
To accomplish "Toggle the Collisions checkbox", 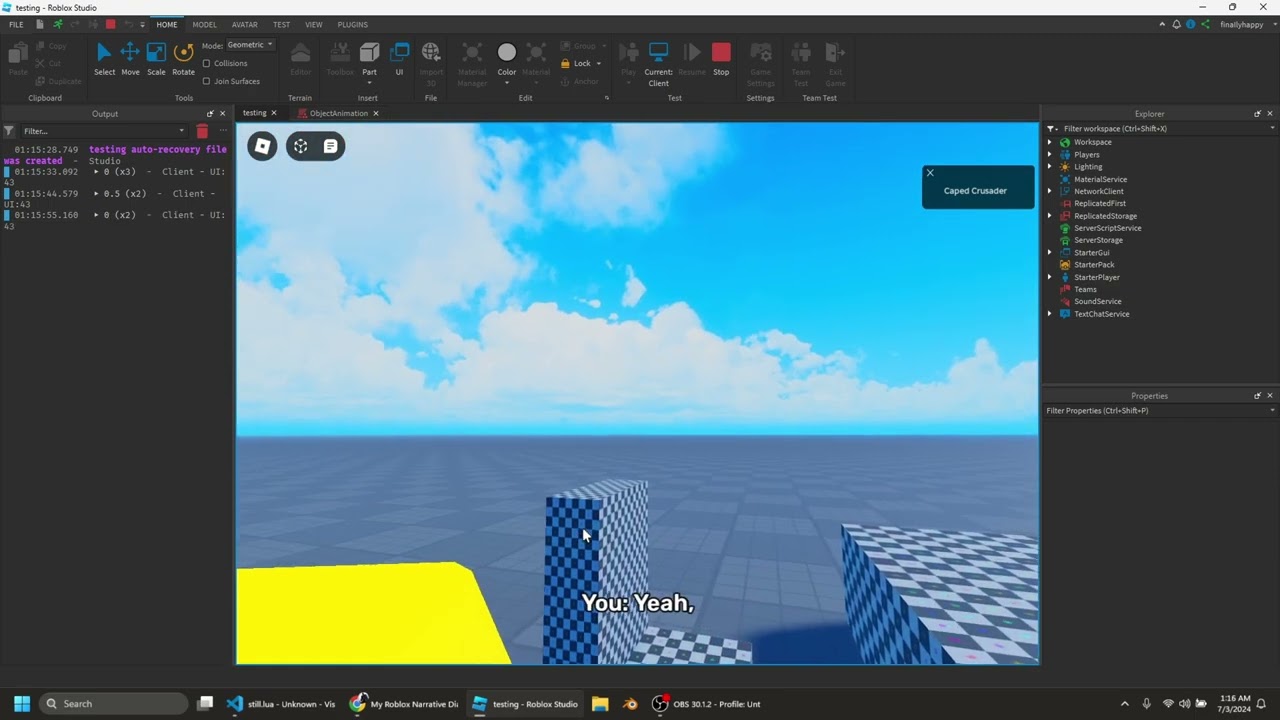I will click(207, 63).
